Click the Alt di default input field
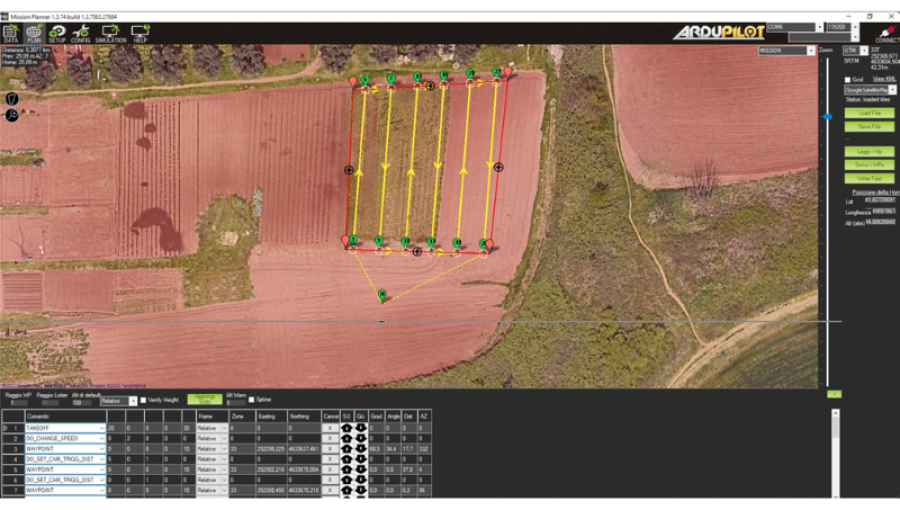Image resolution: width=900 pixels, height=510 pixels. click(x=82, y=403)
